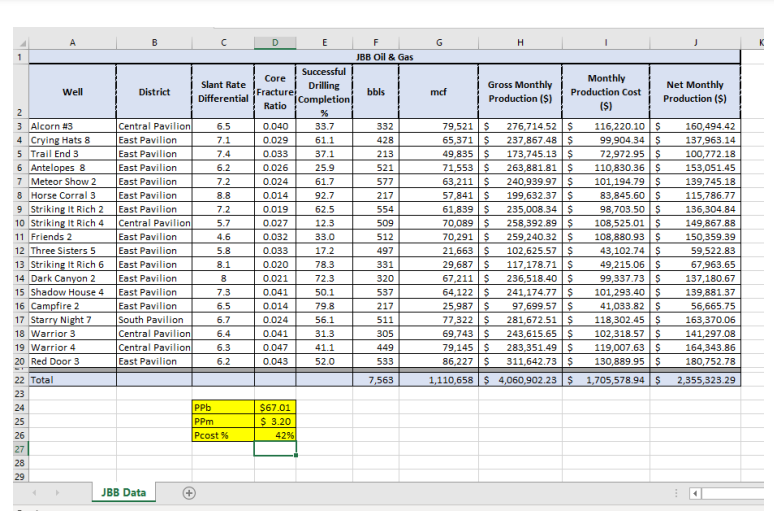Go to previous sheet navigation arrow
The height and width of the screenshot is (525, 774).
click(34, 493)
